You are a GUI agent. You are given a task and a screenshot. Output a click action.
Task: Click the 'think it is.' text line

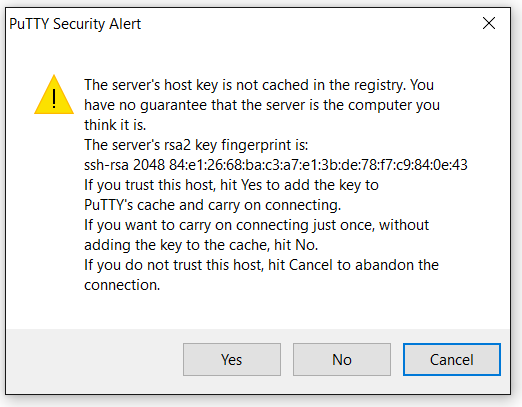(x=115, y=125)
